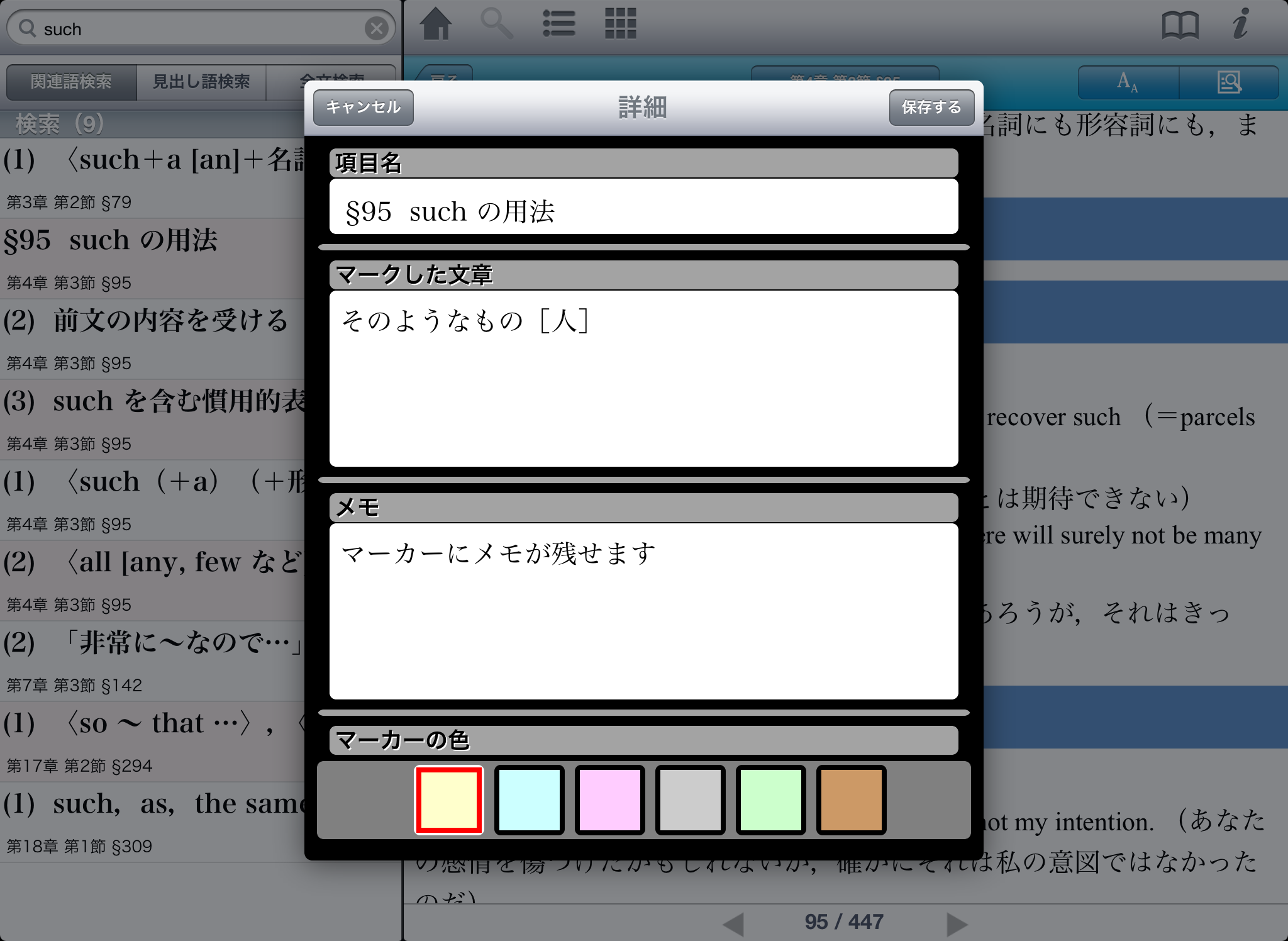Screen dimensions: 1288x941
Task: Open the book icon at top right
Action: 1180,26
